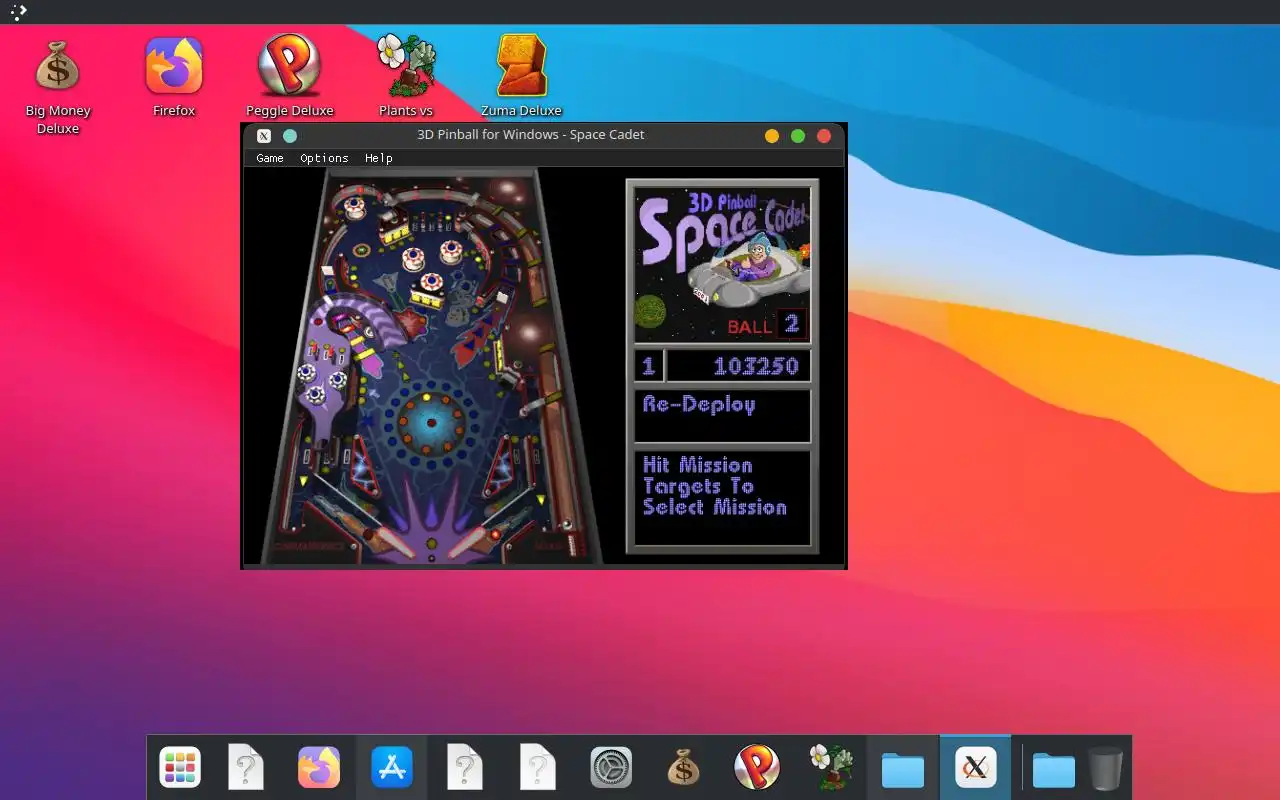Open the Trash in dock

(1106, 768)
